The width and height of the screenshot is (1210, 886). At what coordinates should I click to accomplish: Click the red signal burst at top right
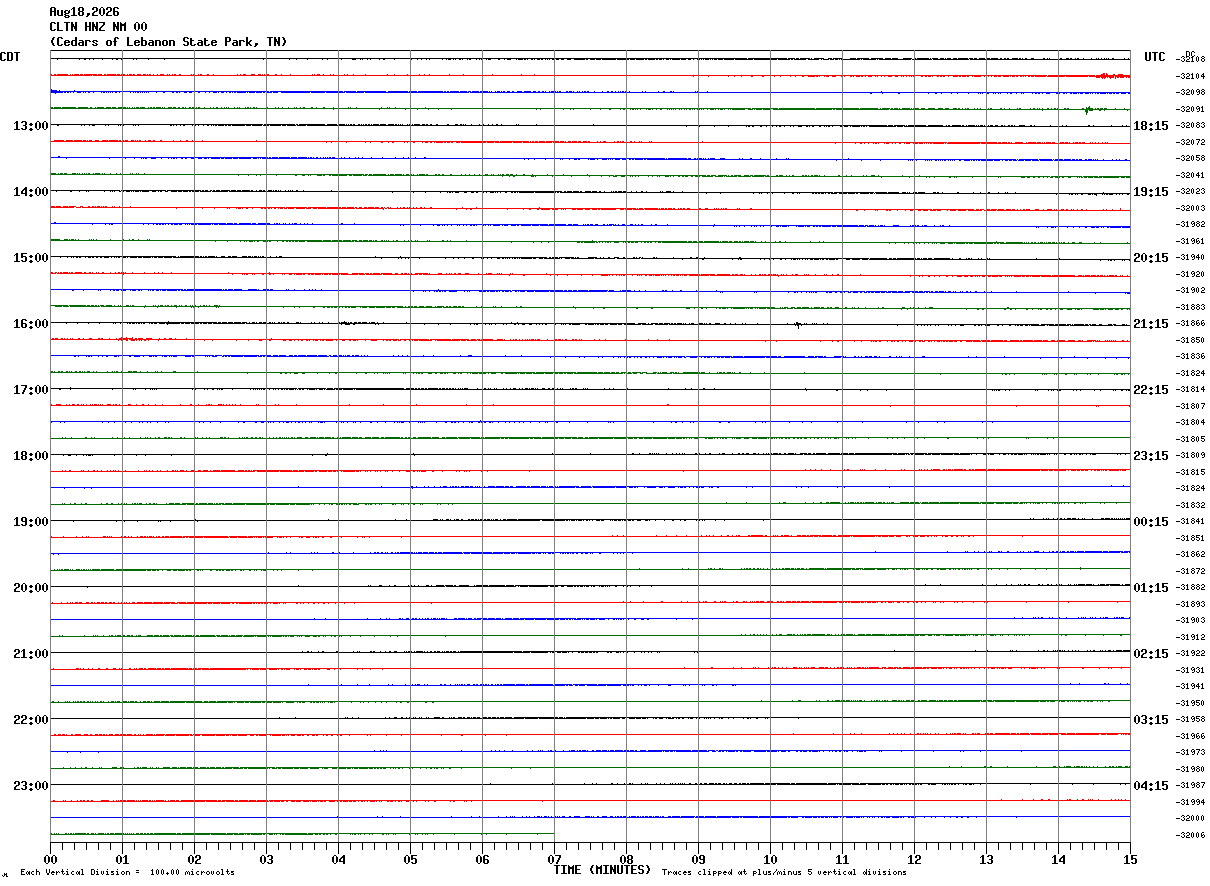(x=1113, y=76)
